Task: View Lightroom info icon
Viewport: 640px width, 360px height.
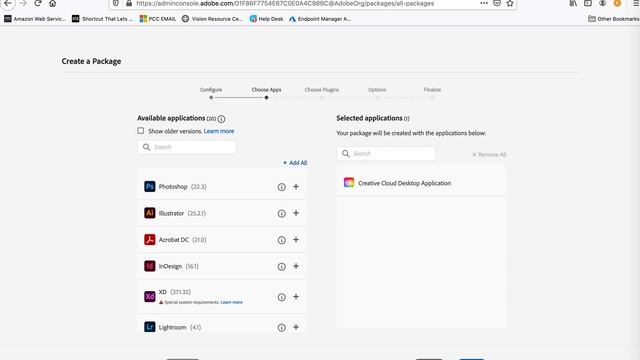Action: [282, 327]
